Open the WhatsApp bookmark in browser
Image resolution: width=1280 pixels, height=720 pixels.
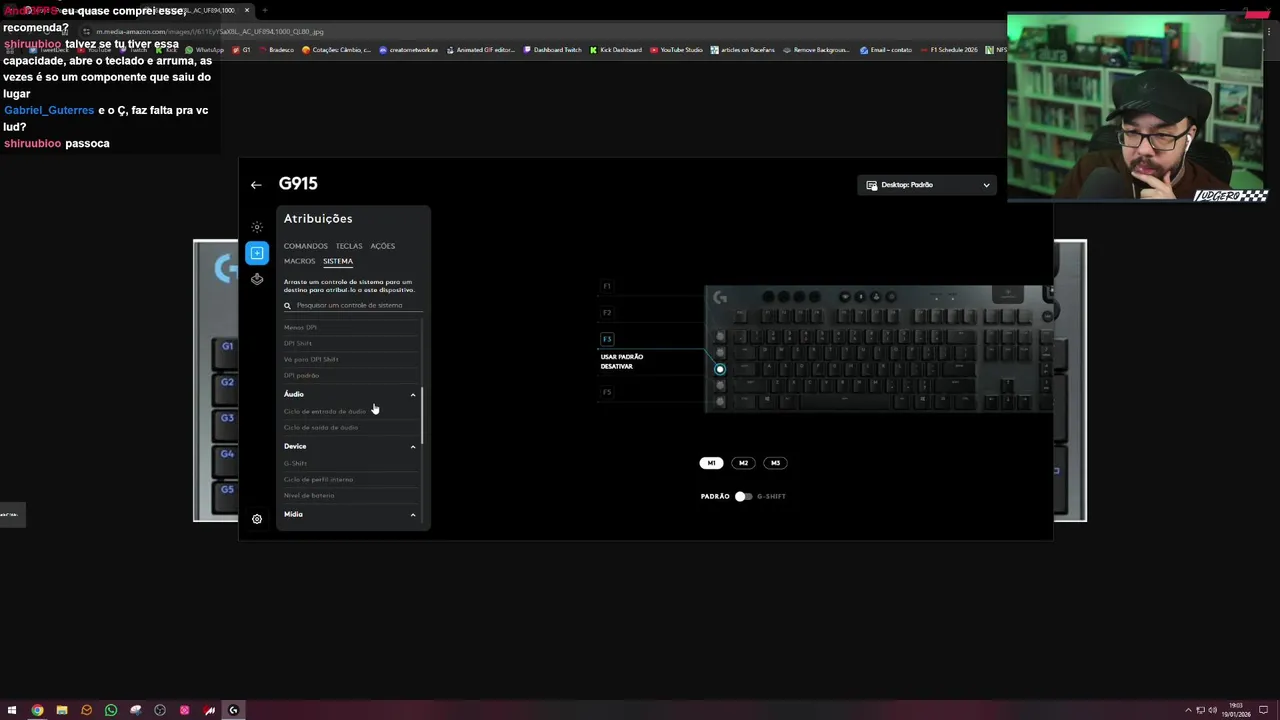pos(205,50)
